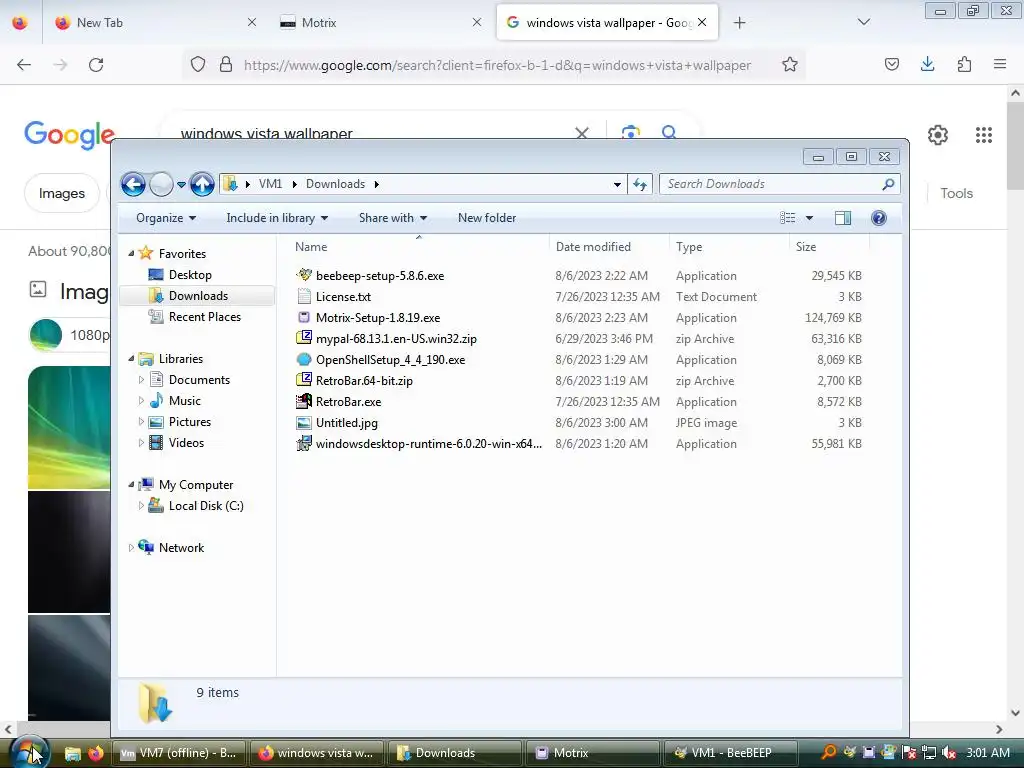This screenshot has width=1024, height=768.
Task: Expand the Documents library node
Action: point(141,379)
